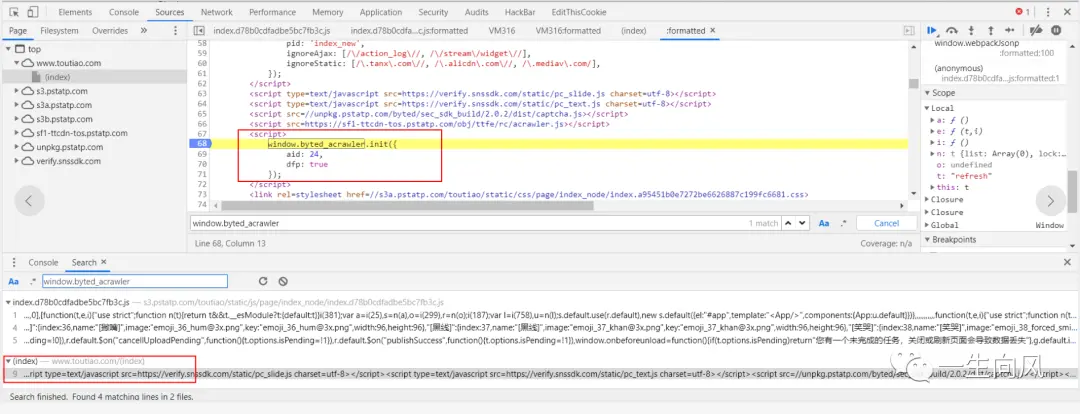Clear the search results

pos(282,281)
